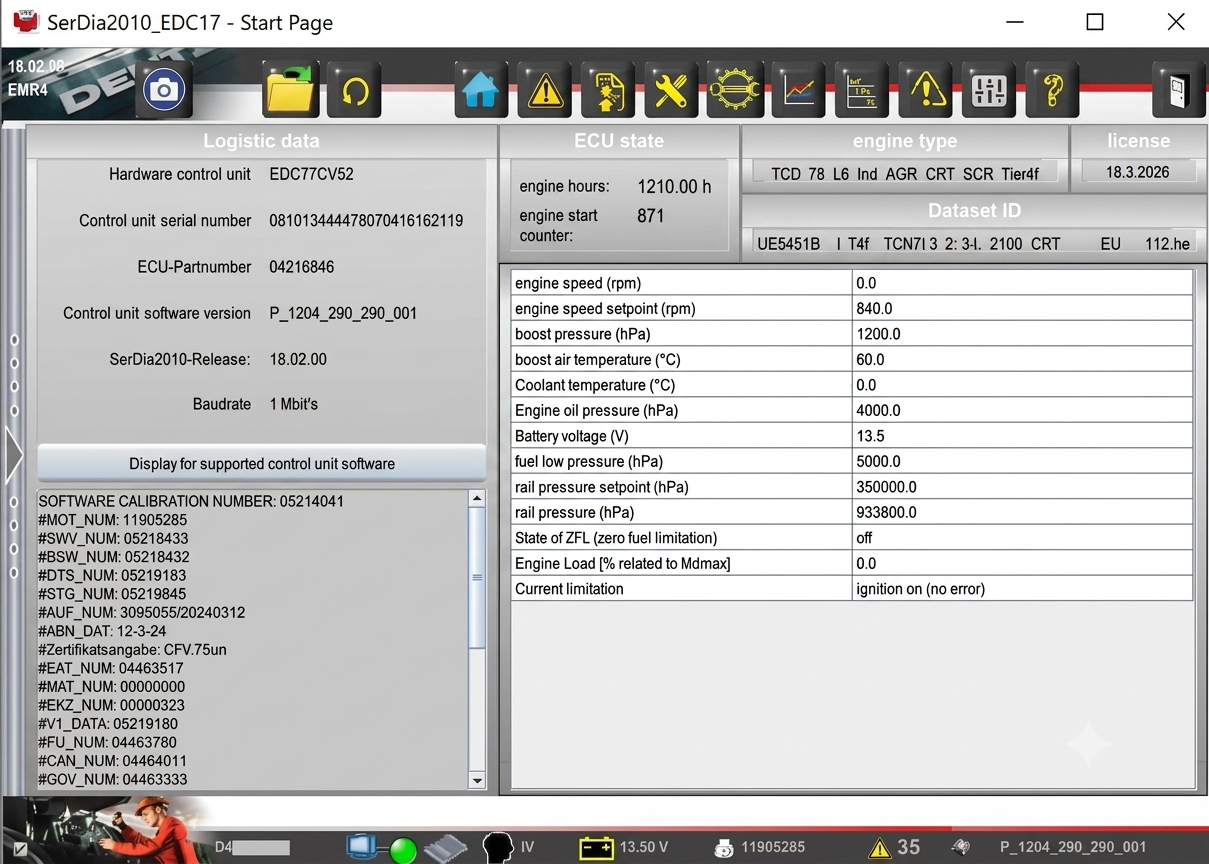
Task: Open file with the folder icon
Action: tap(290, 91)
